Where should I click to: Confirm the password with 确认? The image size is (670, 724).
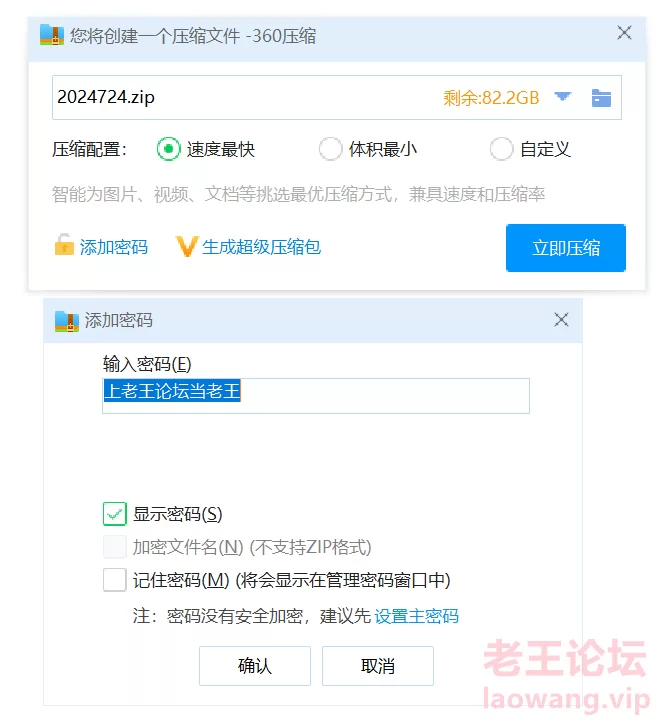coord(255,666)
